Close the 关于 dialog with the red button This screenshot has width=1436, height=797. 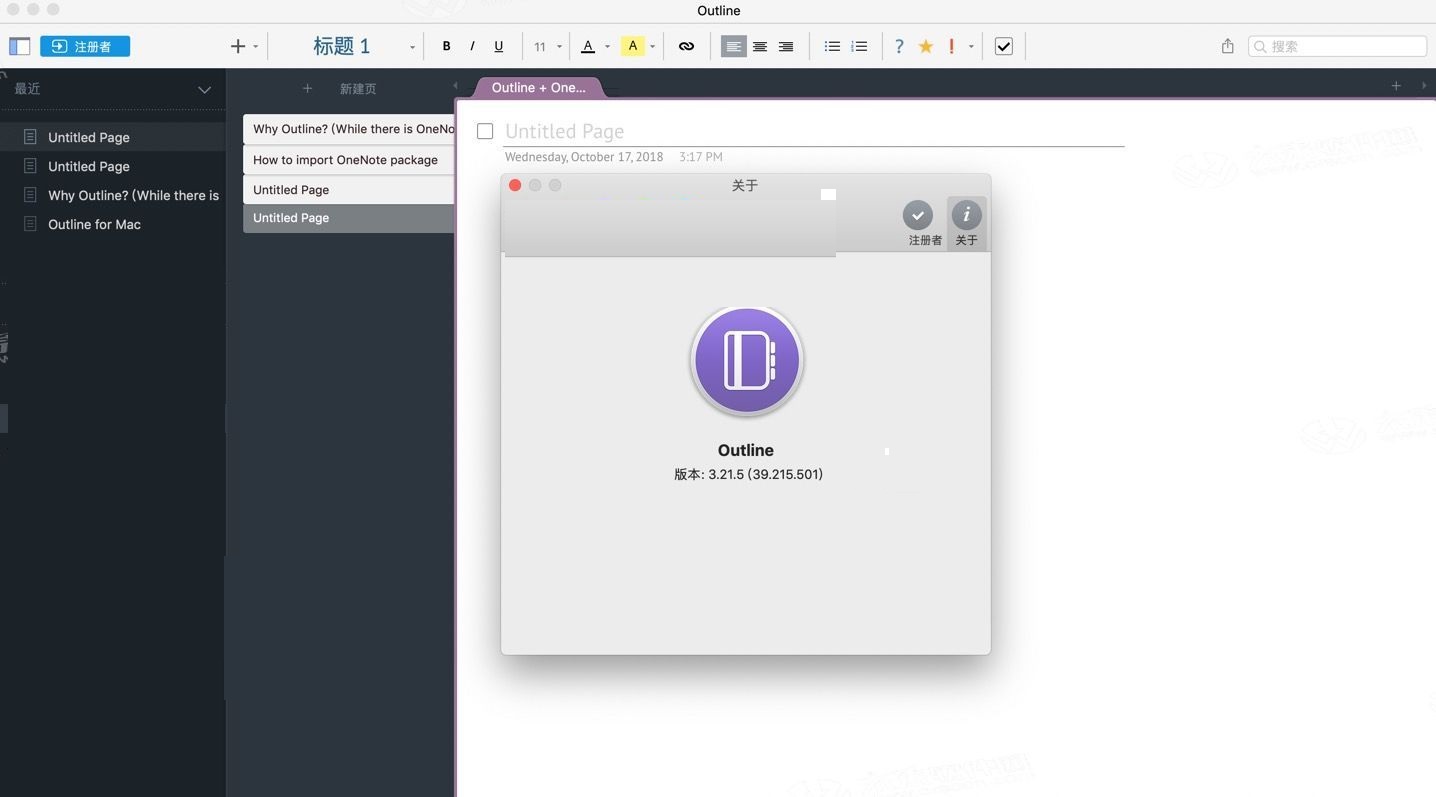tap(515, 185)
